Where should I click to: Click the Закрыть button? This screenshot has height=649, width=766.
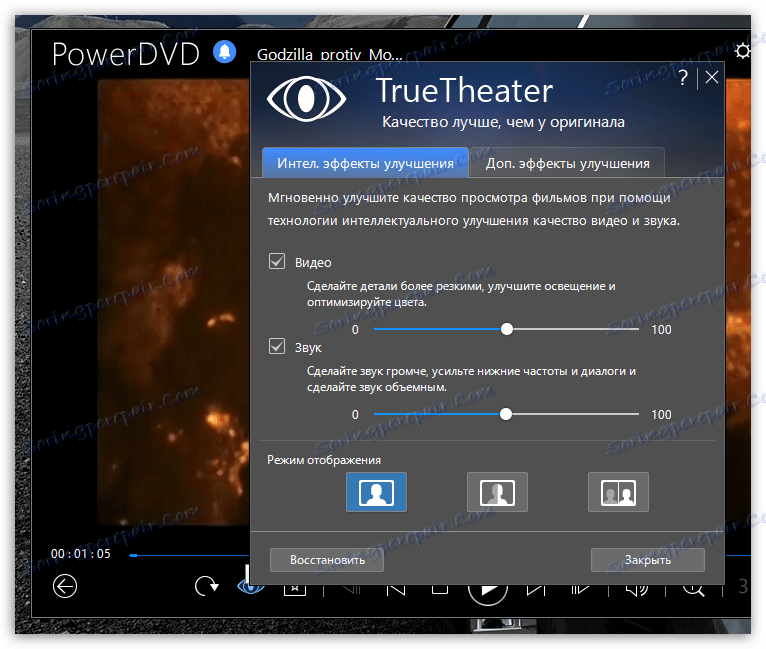(x=648, y=560)
